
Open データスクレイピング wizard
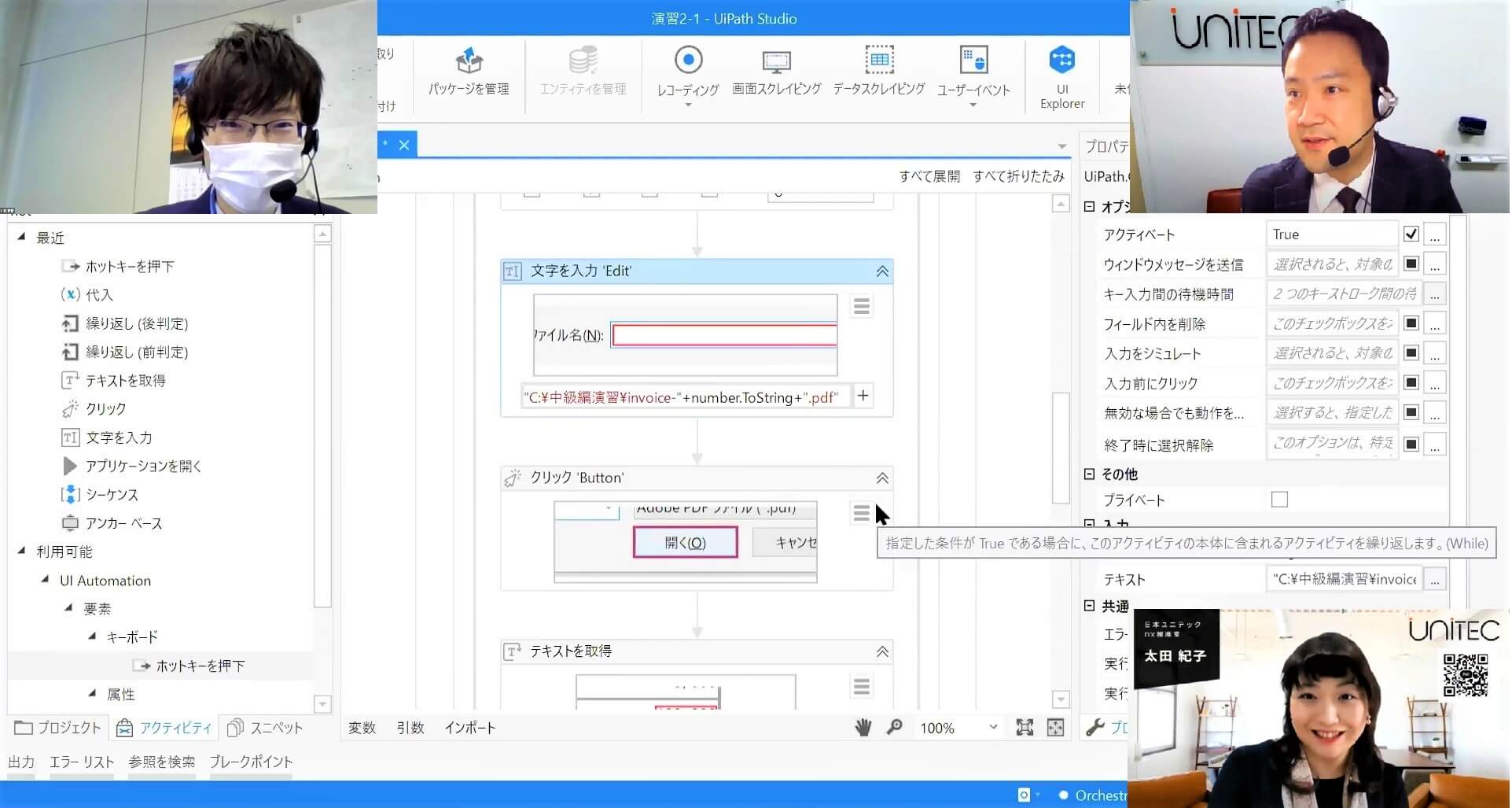point(879,72)
